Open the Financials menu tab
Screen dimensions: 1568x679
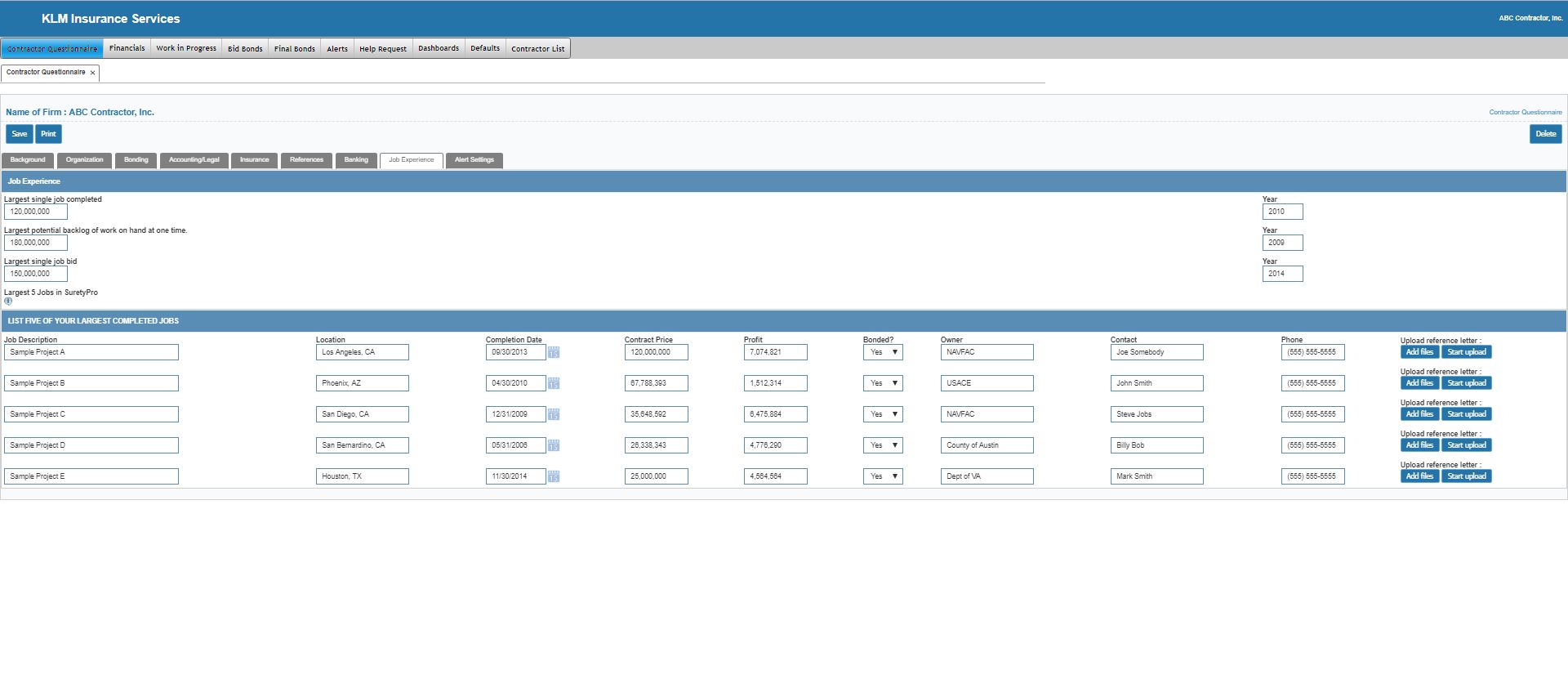(127, 48)
